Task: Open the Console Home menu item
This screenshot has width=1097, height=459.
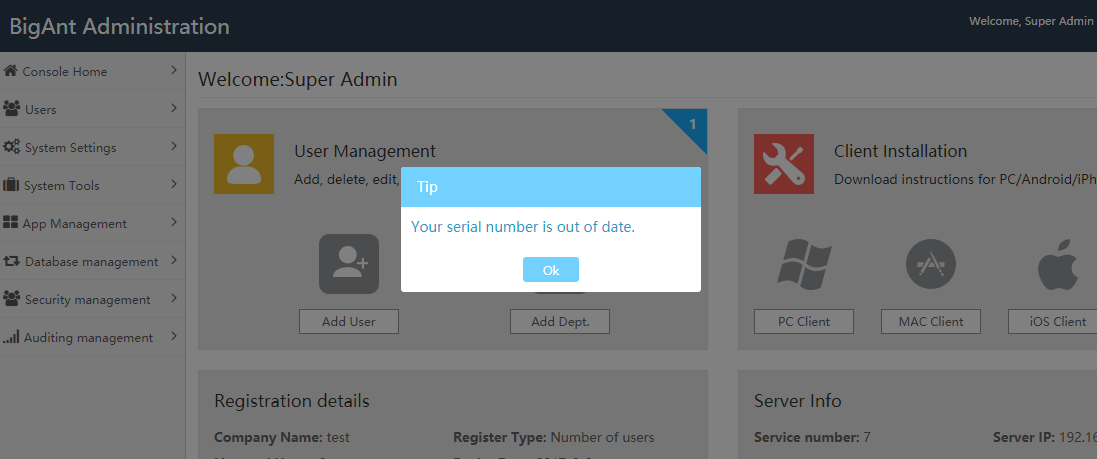Action: point(92,71)
